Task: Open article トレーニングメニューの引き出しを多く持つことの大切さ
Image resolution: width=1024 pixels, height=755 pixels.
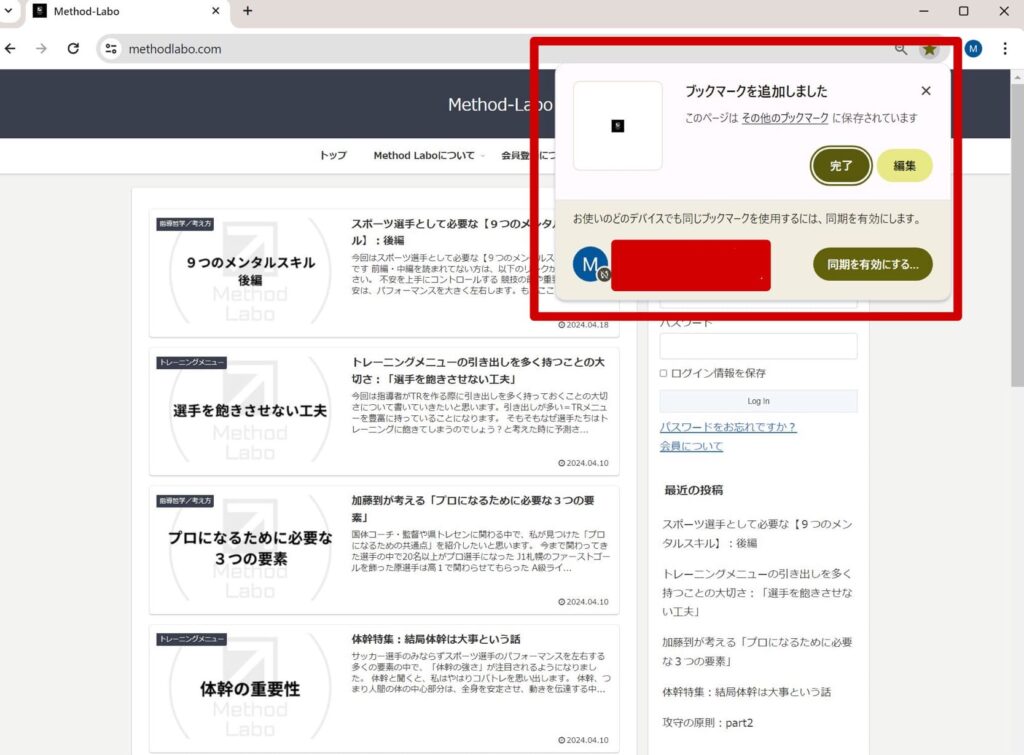Action: point(478,370)
